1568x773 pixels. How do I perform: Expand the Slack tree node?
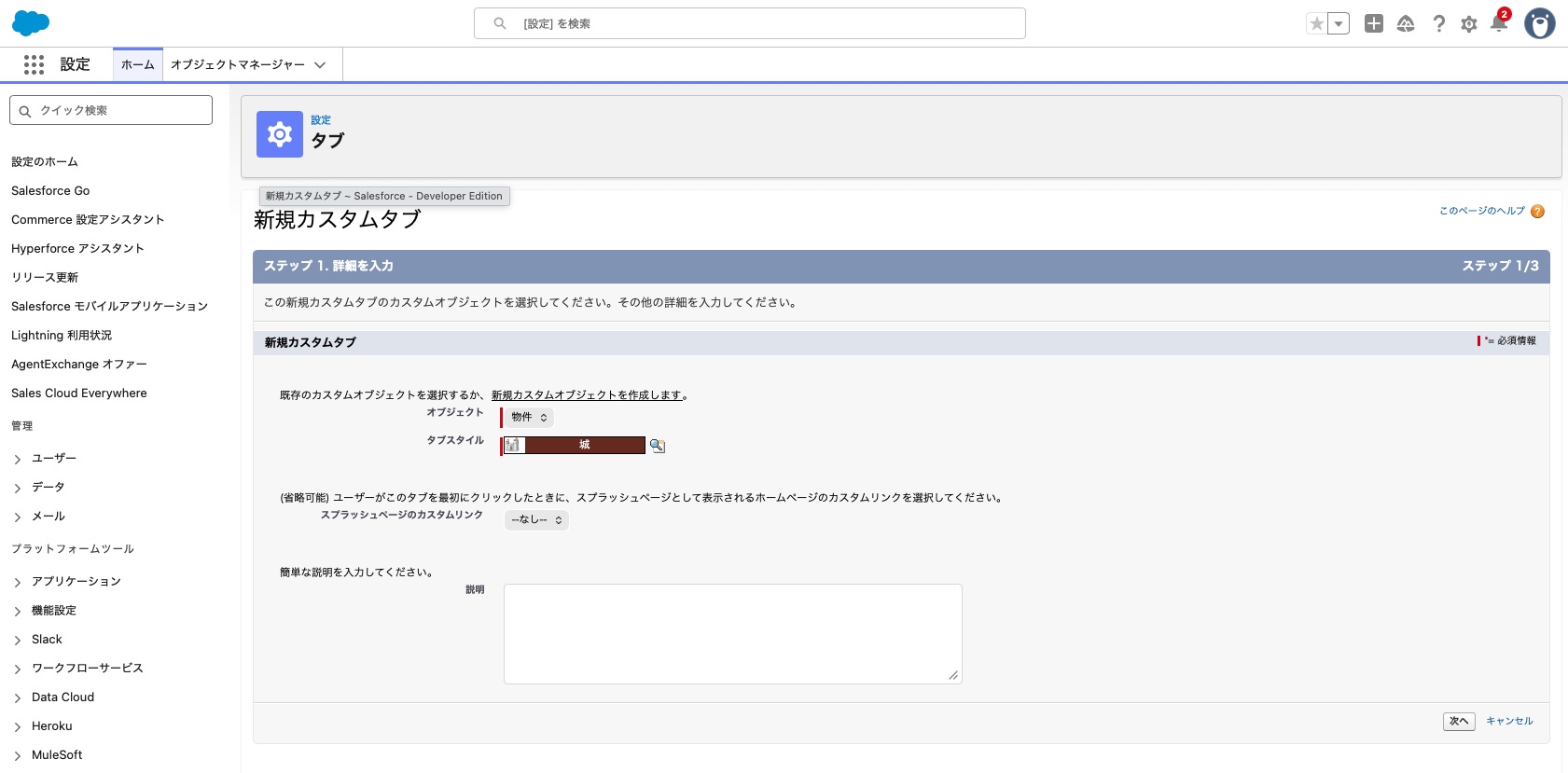(x=18, y=640)
